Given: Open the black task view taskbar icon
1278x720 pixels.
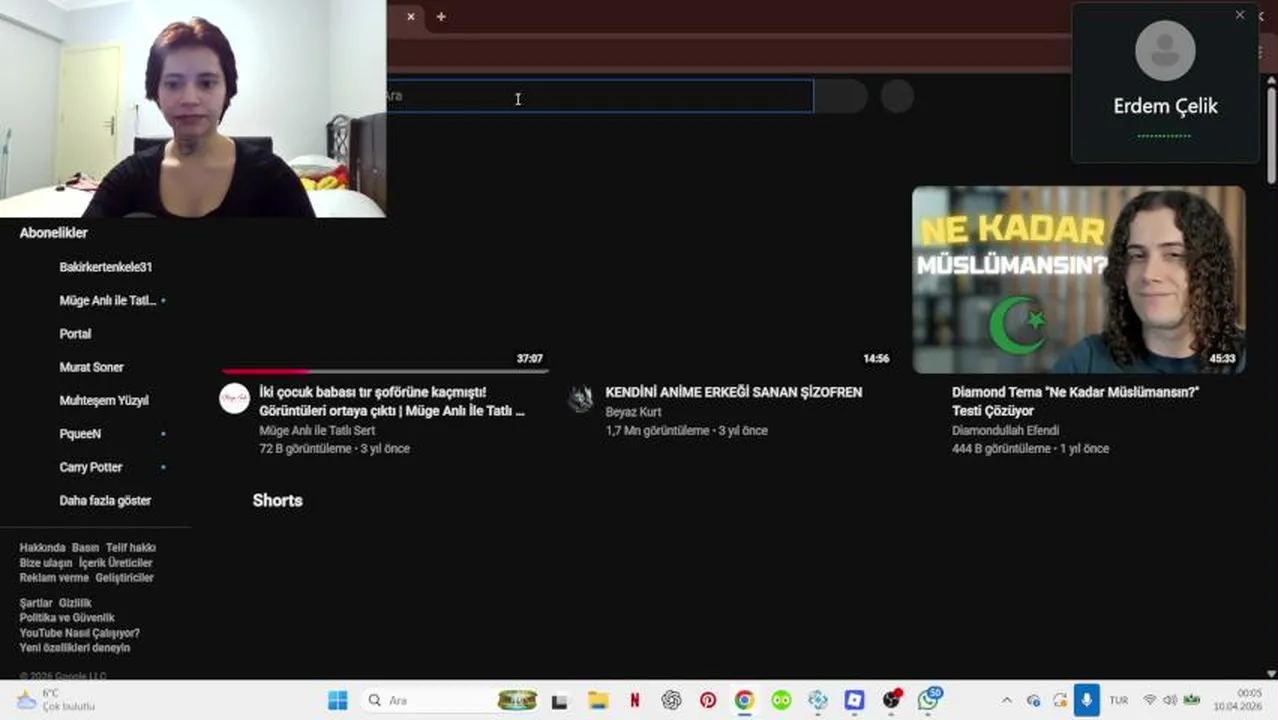Looking at the screenshot, I should pos(560,701).
